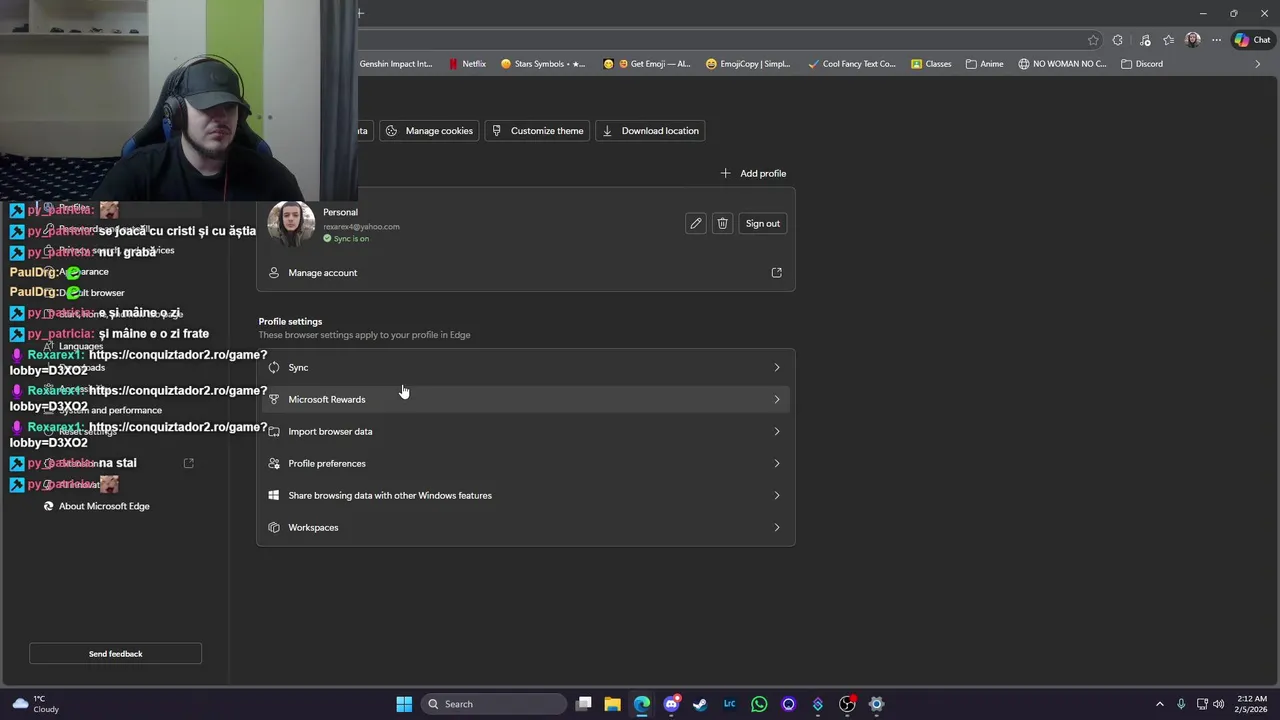Screen dimensions: 1280x720
Task: Open the Stars Symbols bookmark
Action: pos(543,64)
